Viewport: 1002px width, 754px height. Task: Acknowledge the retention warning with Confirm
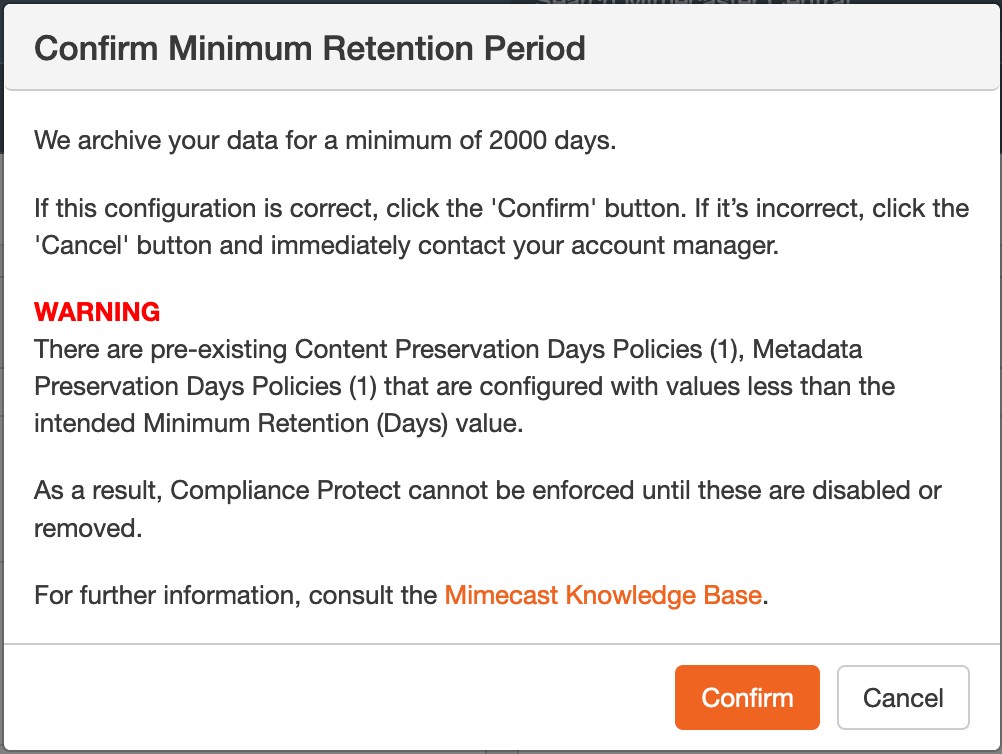coord(747,697)
